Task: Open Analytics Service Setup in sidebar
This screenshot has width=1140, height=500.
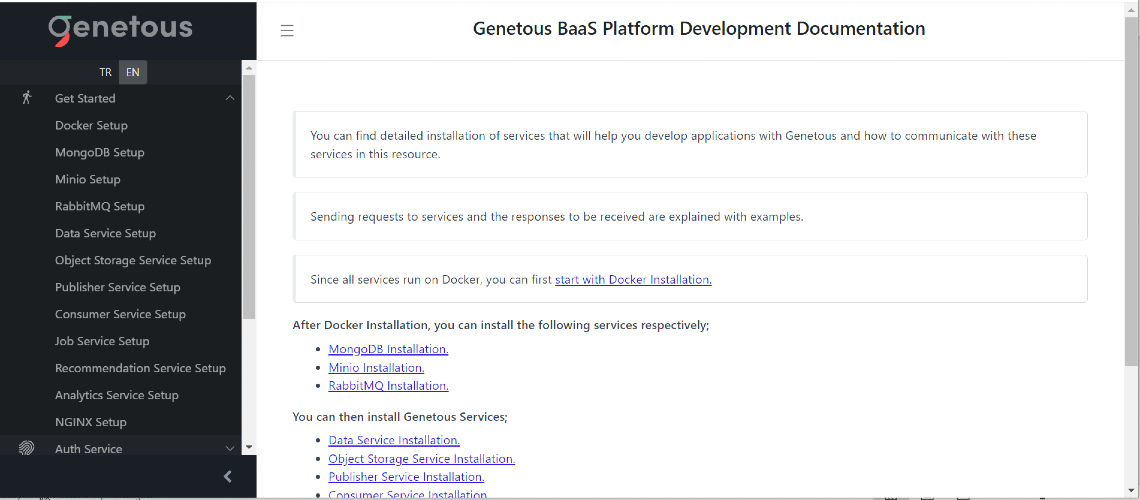Action: pyautogui.click(x=116, y=395)
